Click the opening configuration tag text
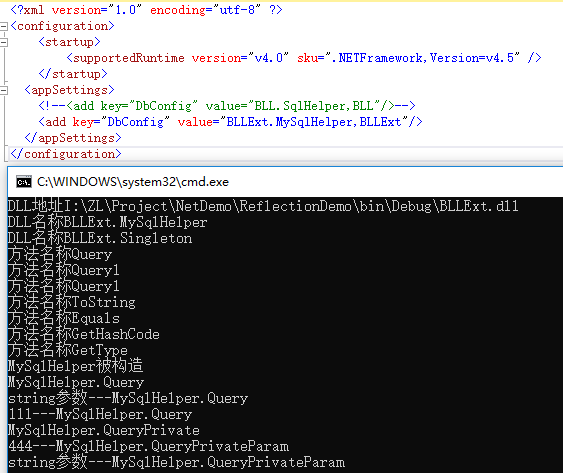 coord(62,26)
